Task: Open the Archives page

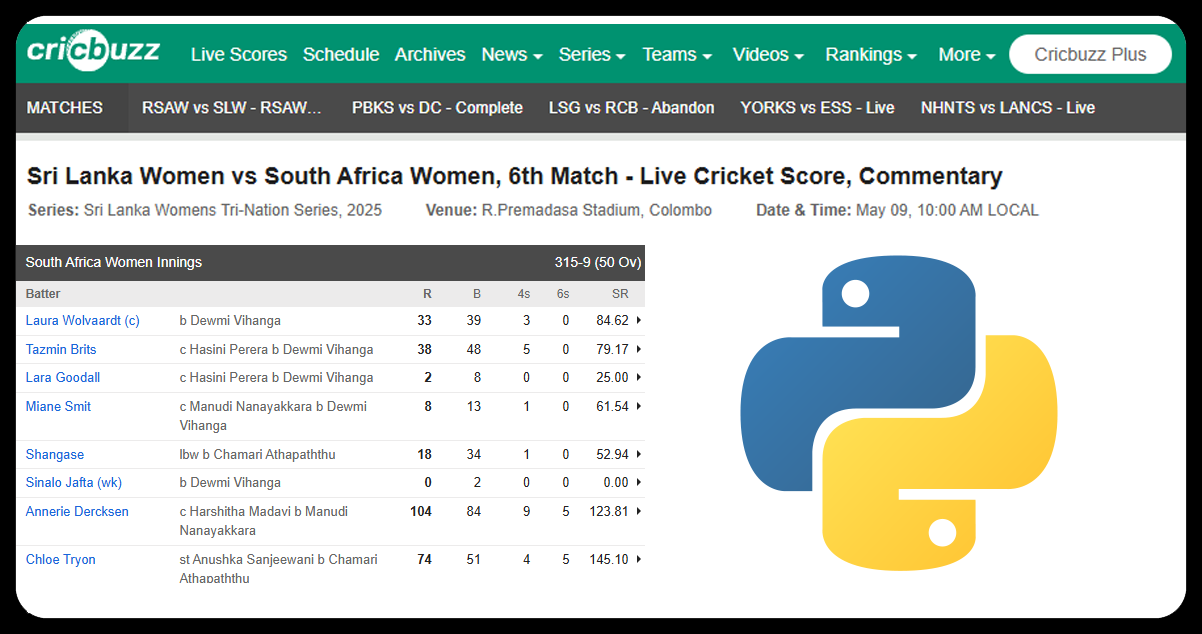Action: [x=430, y=55]
